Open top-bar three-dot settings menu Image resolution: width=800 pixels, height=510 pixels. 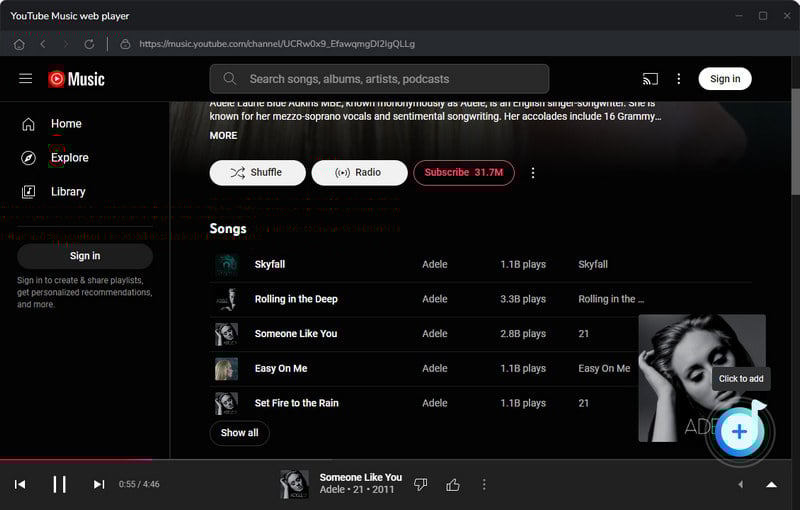[679, 79]
